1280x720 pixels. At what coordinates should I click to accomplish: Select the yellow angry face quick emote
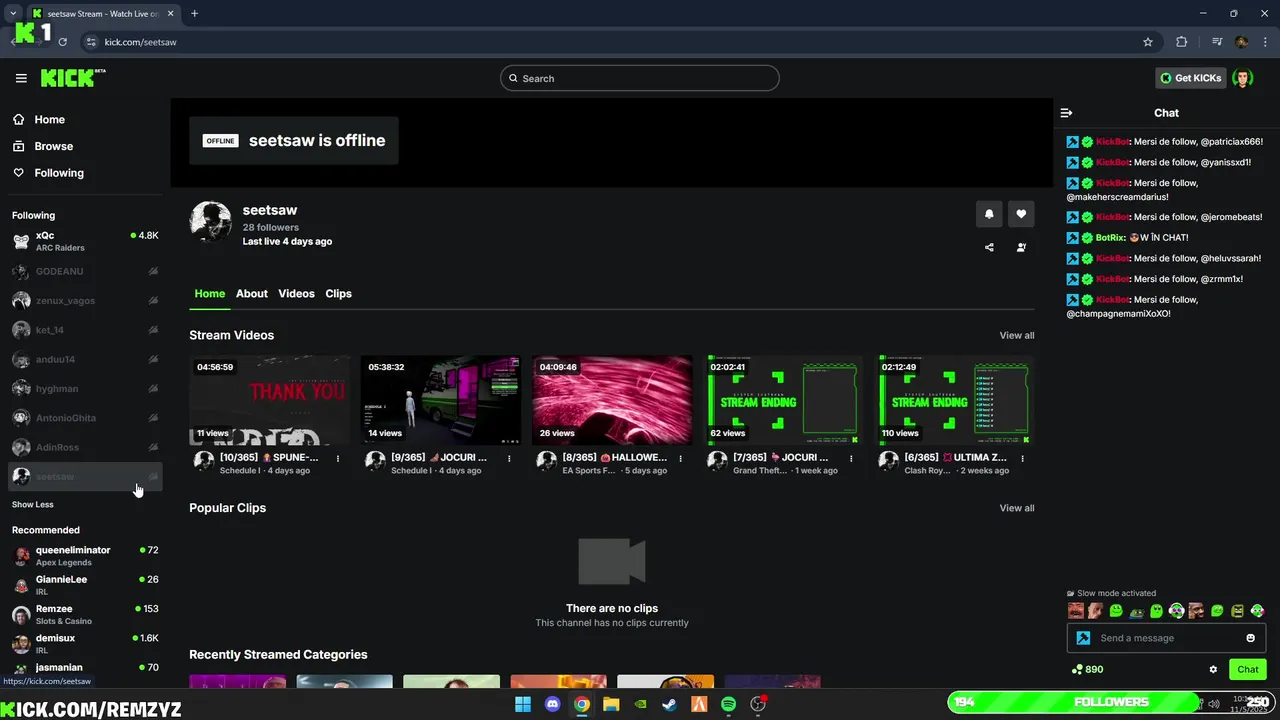click(x=1237, y=611)
